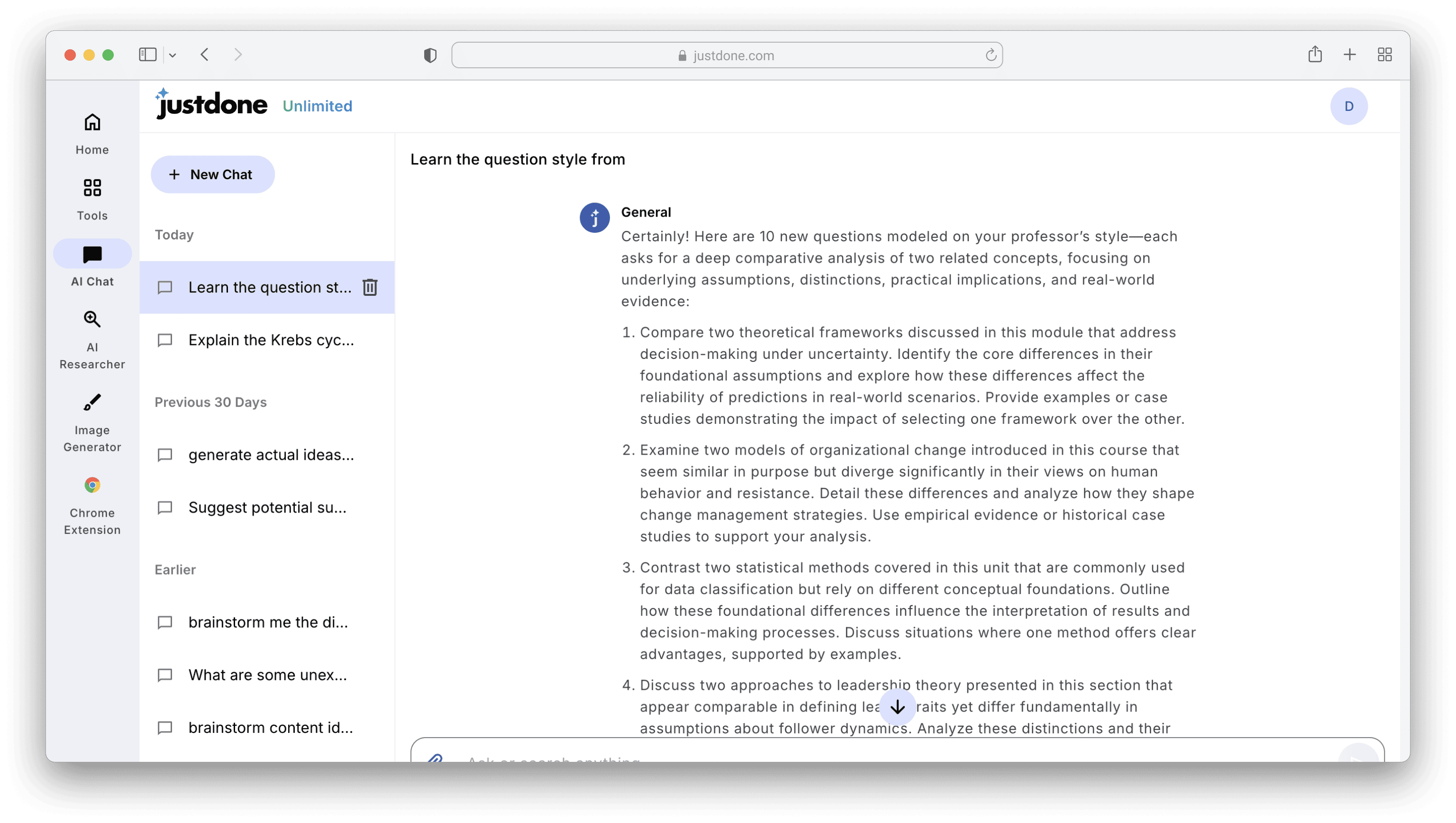Delete the 'Learn the question st...' chat
Screen dimensions: 1456x823
click(370, 287)
